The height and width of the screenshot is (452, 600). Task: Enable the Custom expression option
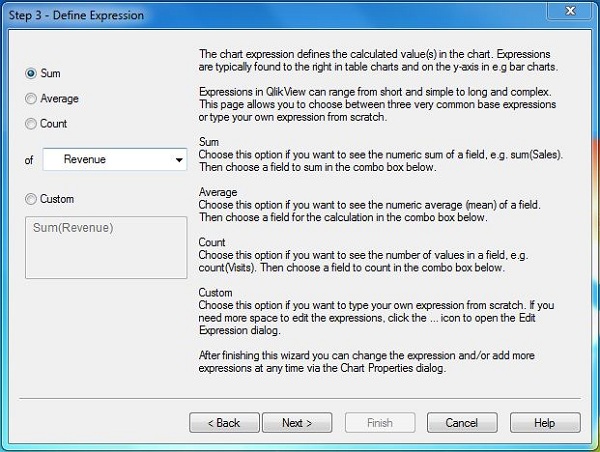click(x=31, y=199)
